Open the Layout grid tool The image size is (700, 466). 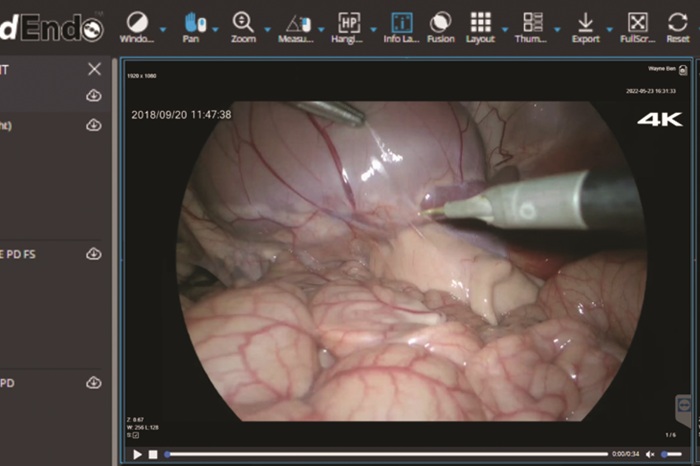point(480,27)
